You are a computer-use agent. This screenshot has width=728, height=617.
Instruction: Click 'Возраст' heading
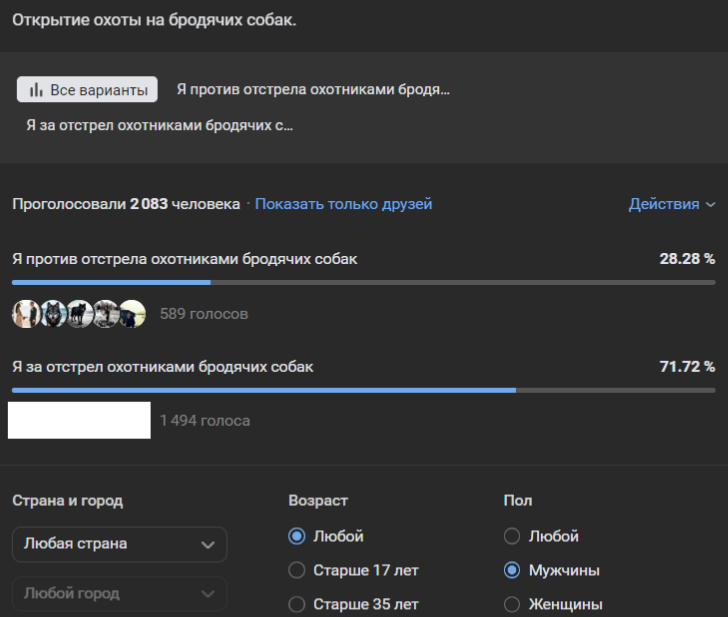[x=318, y=500]
